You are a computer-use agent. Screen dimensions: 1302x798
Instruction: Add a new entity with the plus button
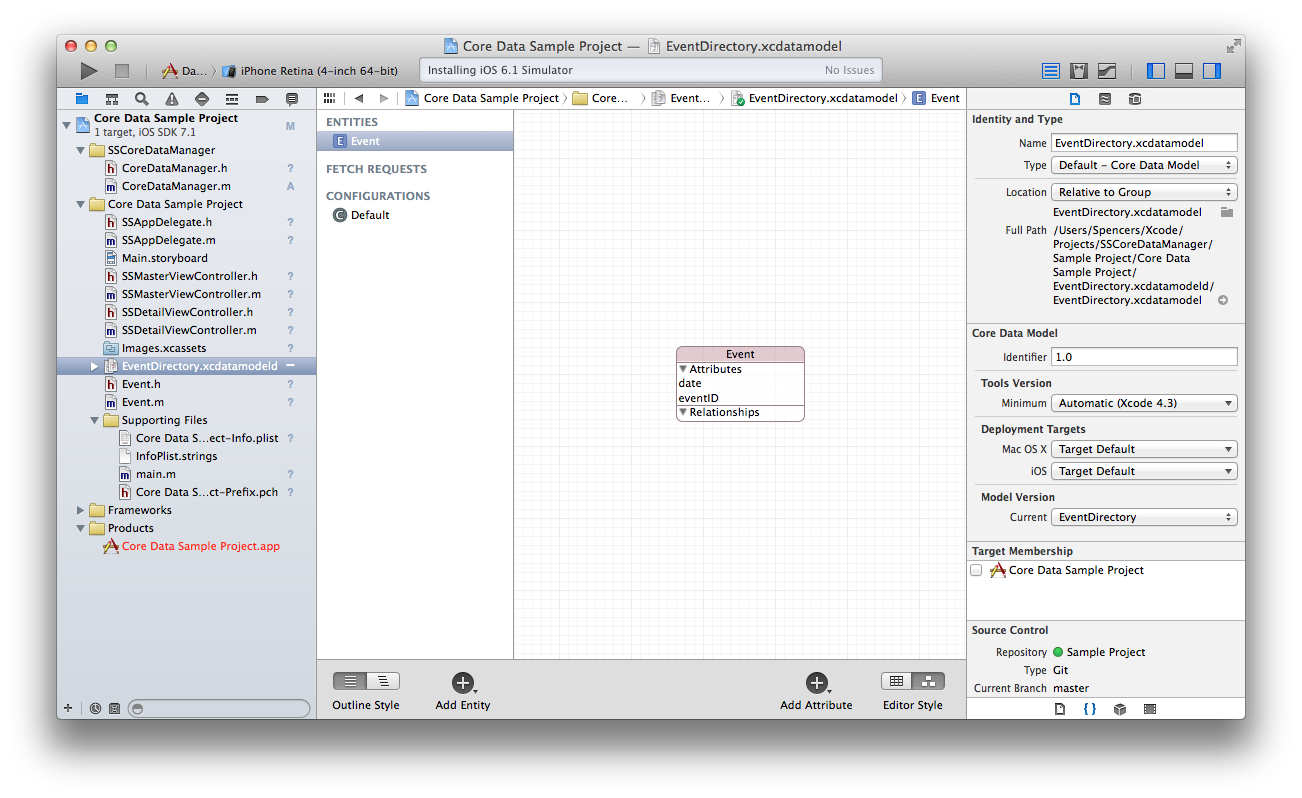[462, 683]
